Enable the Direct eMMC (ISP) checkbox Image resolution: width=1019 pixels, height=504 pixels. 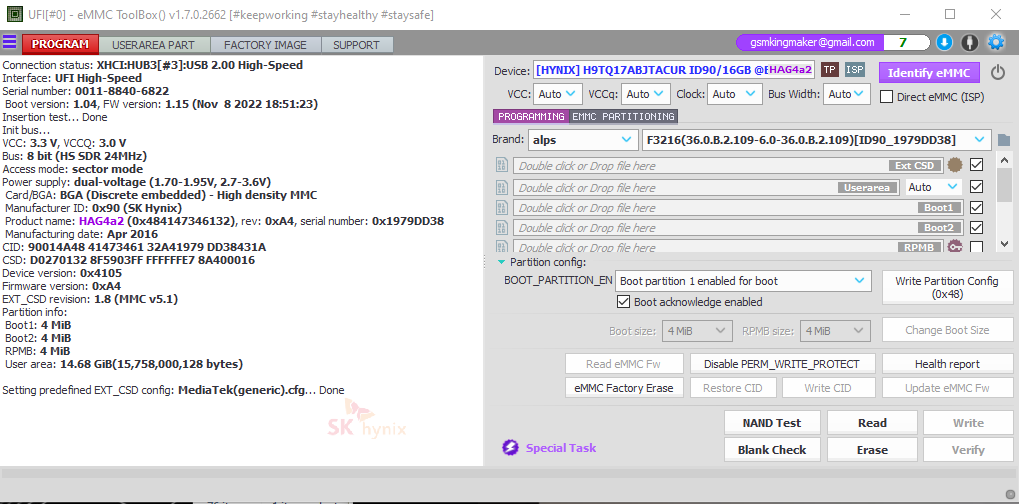[886, 97]
